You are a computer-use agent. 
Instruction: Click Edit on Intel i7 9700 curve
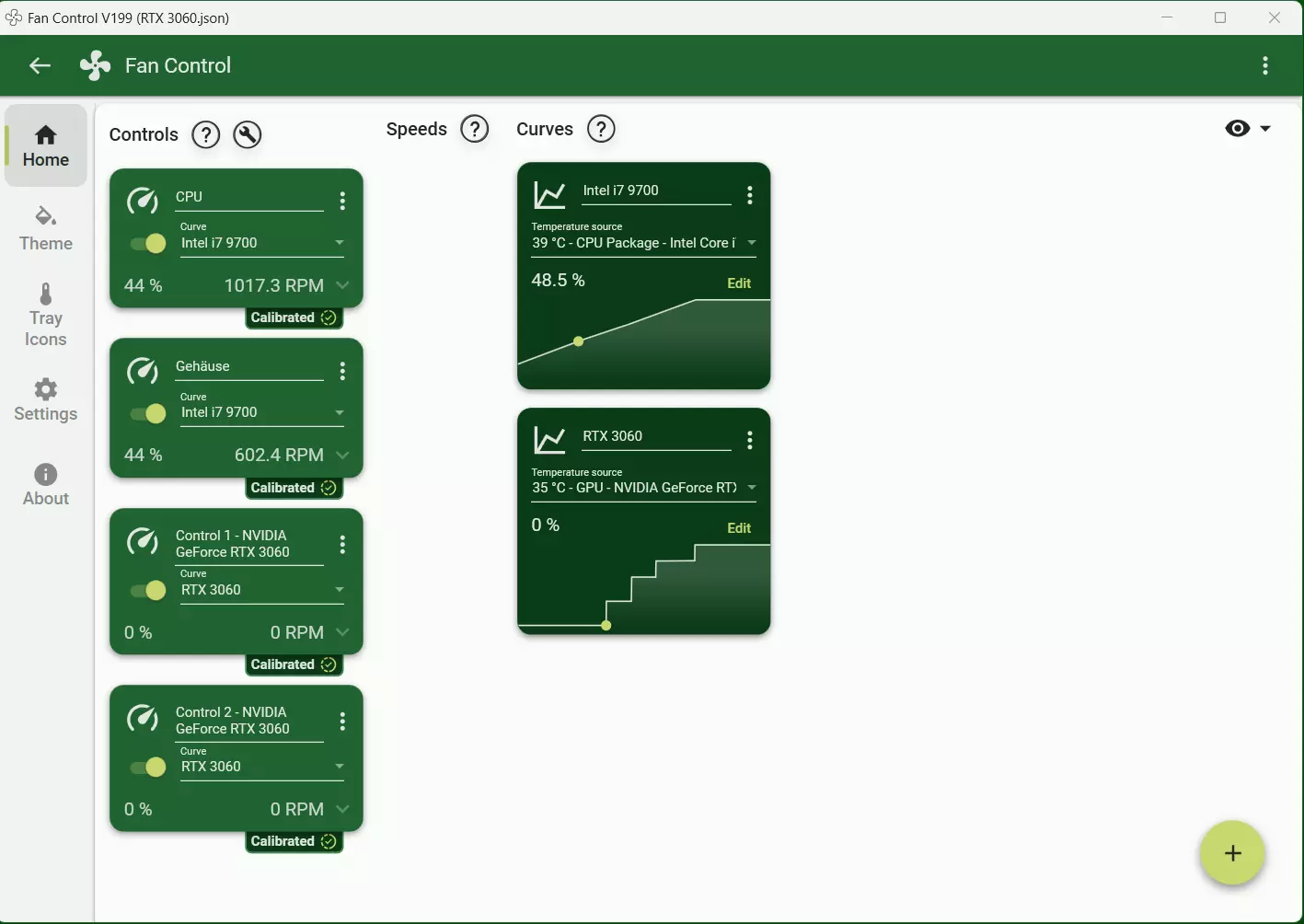[x=739, y=283]
